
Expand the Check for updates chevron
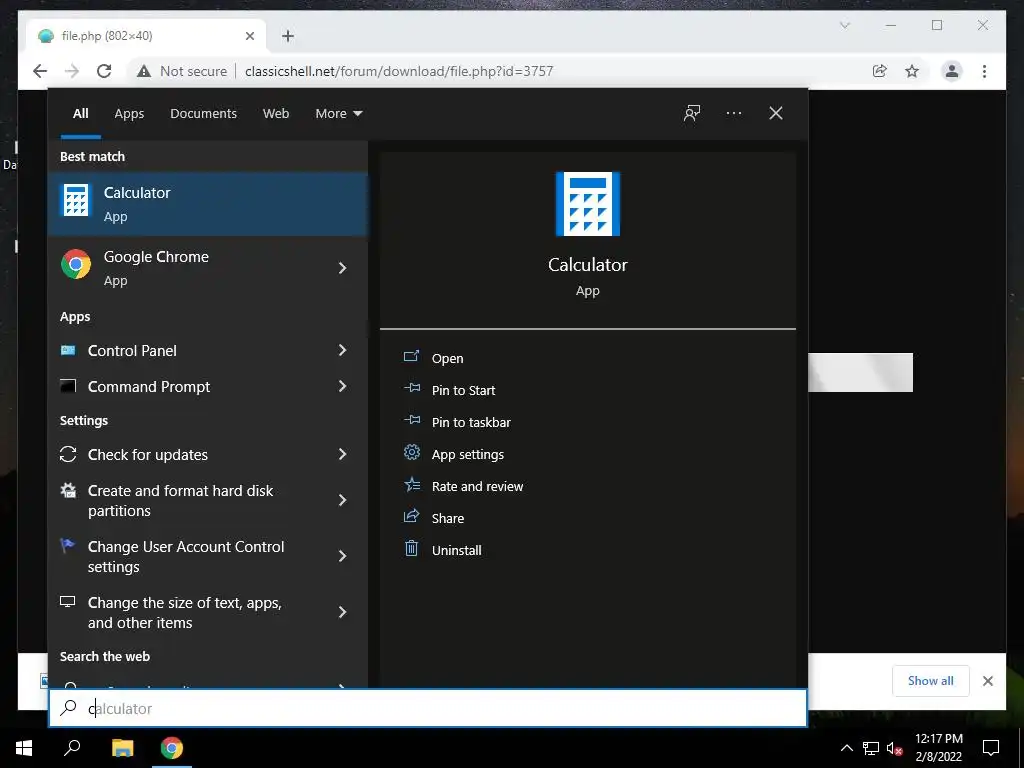(342, 454)
